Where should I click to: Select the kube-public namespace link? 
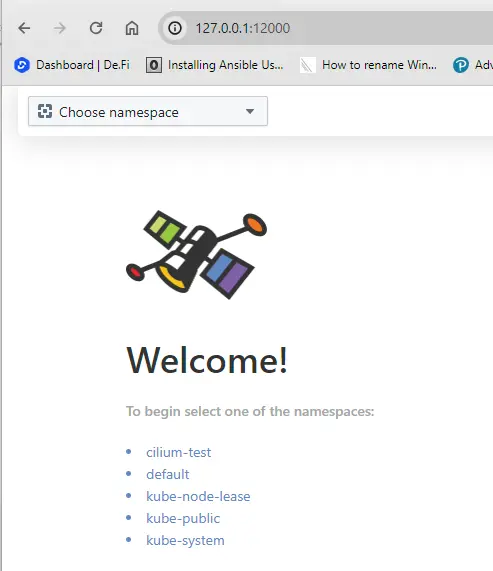click(x=183, y=518)
